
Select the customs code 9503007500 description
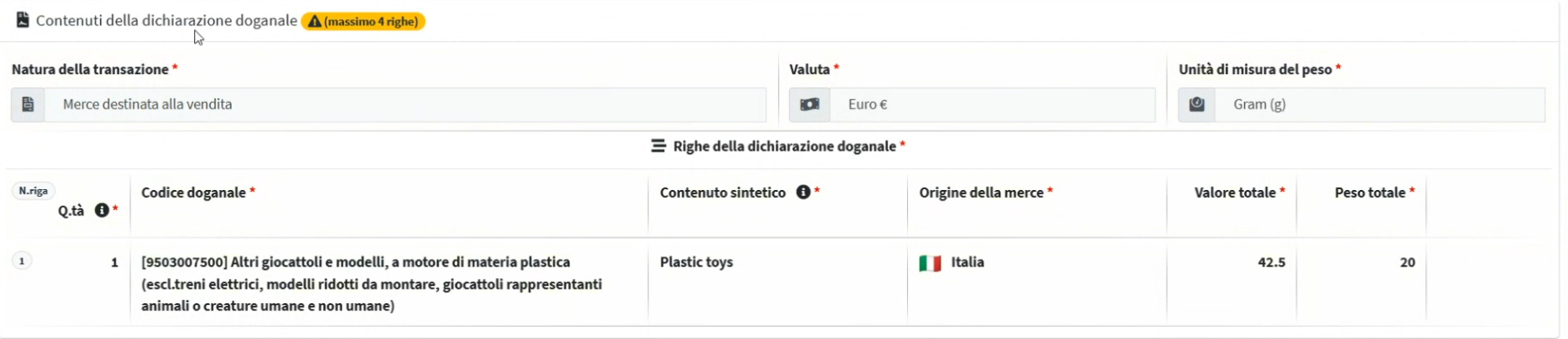pos(373,284)
